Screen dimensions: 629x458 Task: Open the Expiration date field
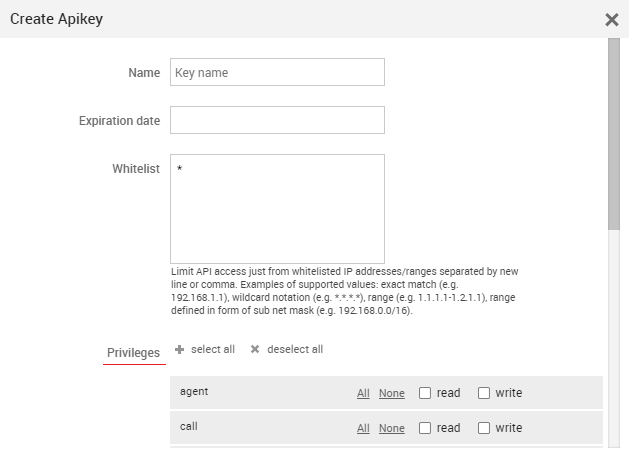pyautogui.click(x=277, y=120)
